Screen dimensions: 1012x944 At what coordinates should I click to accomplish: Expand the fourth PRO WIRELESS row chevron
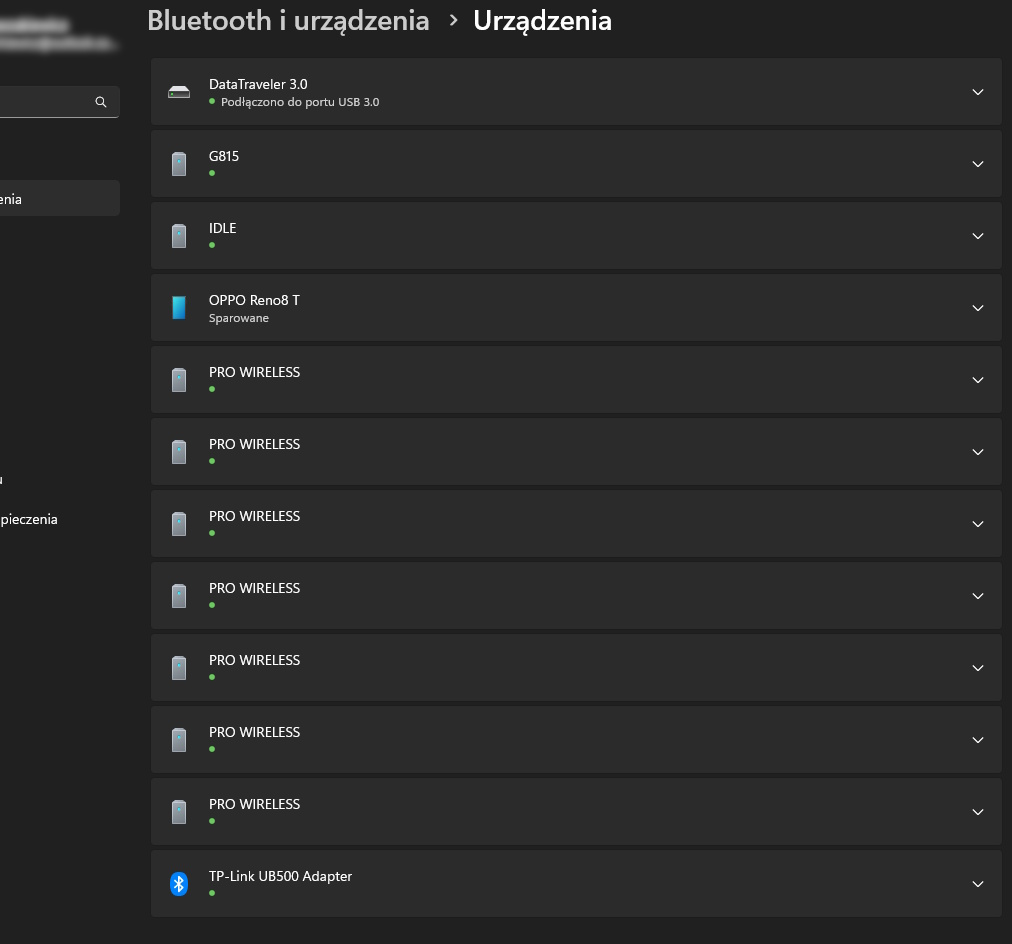click(x=978, y=596)
